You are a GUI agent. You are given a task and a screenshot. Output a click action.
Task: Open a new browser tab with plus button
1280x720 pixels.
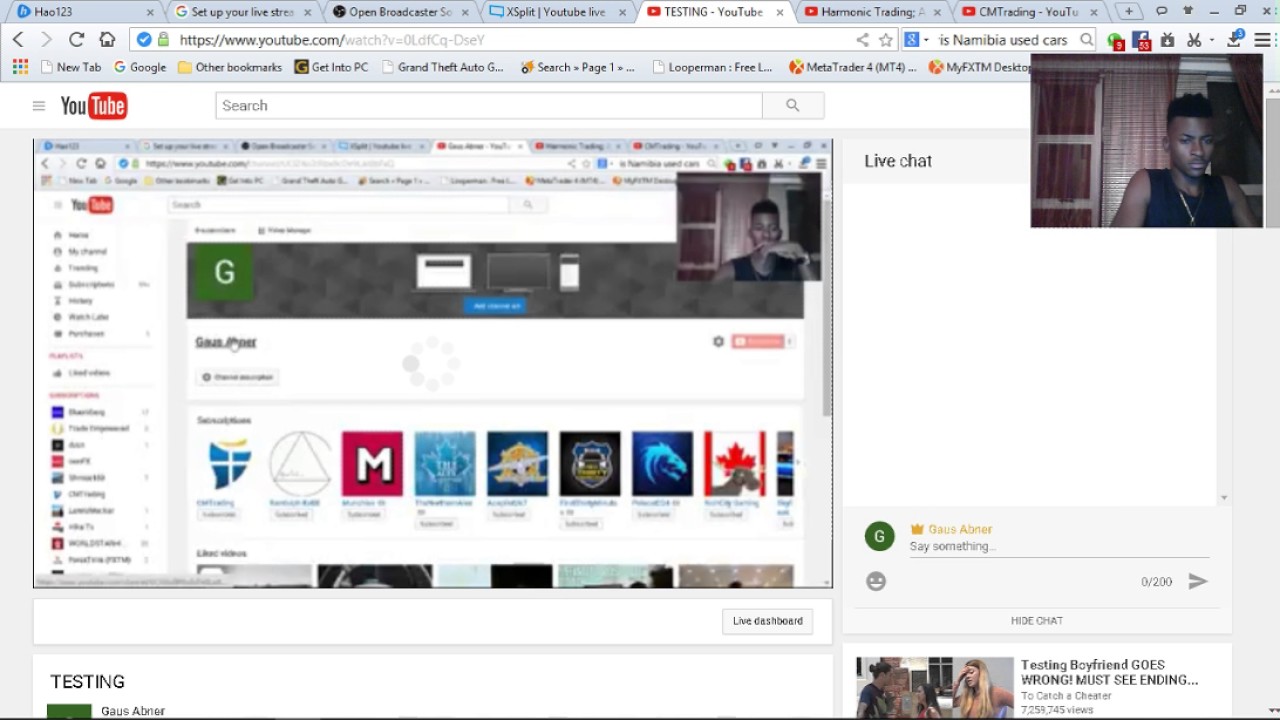[1128, 12]
